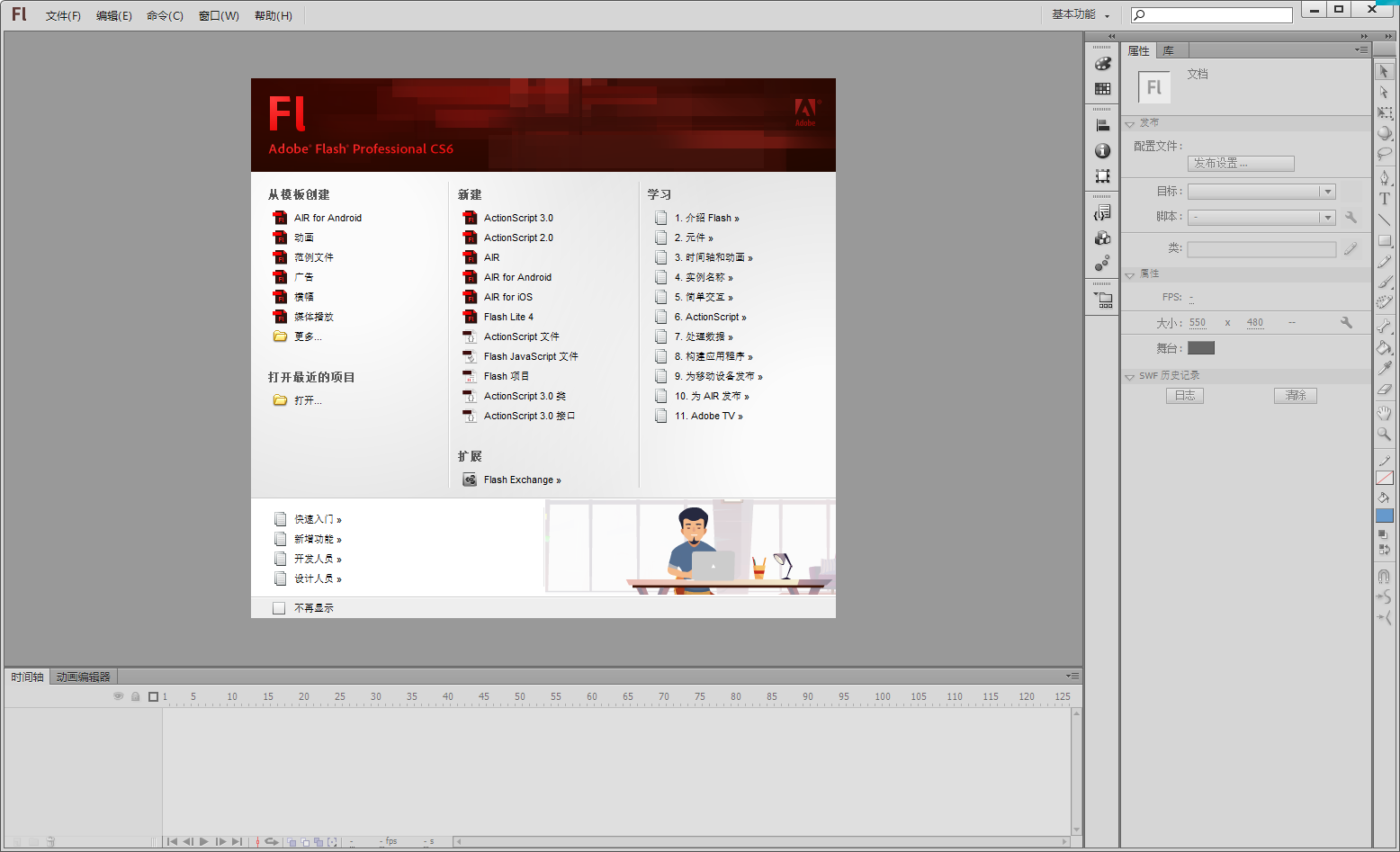Open the Transform panel icon
Screen dimensions: 1400x852
(x=1102, y=176)
